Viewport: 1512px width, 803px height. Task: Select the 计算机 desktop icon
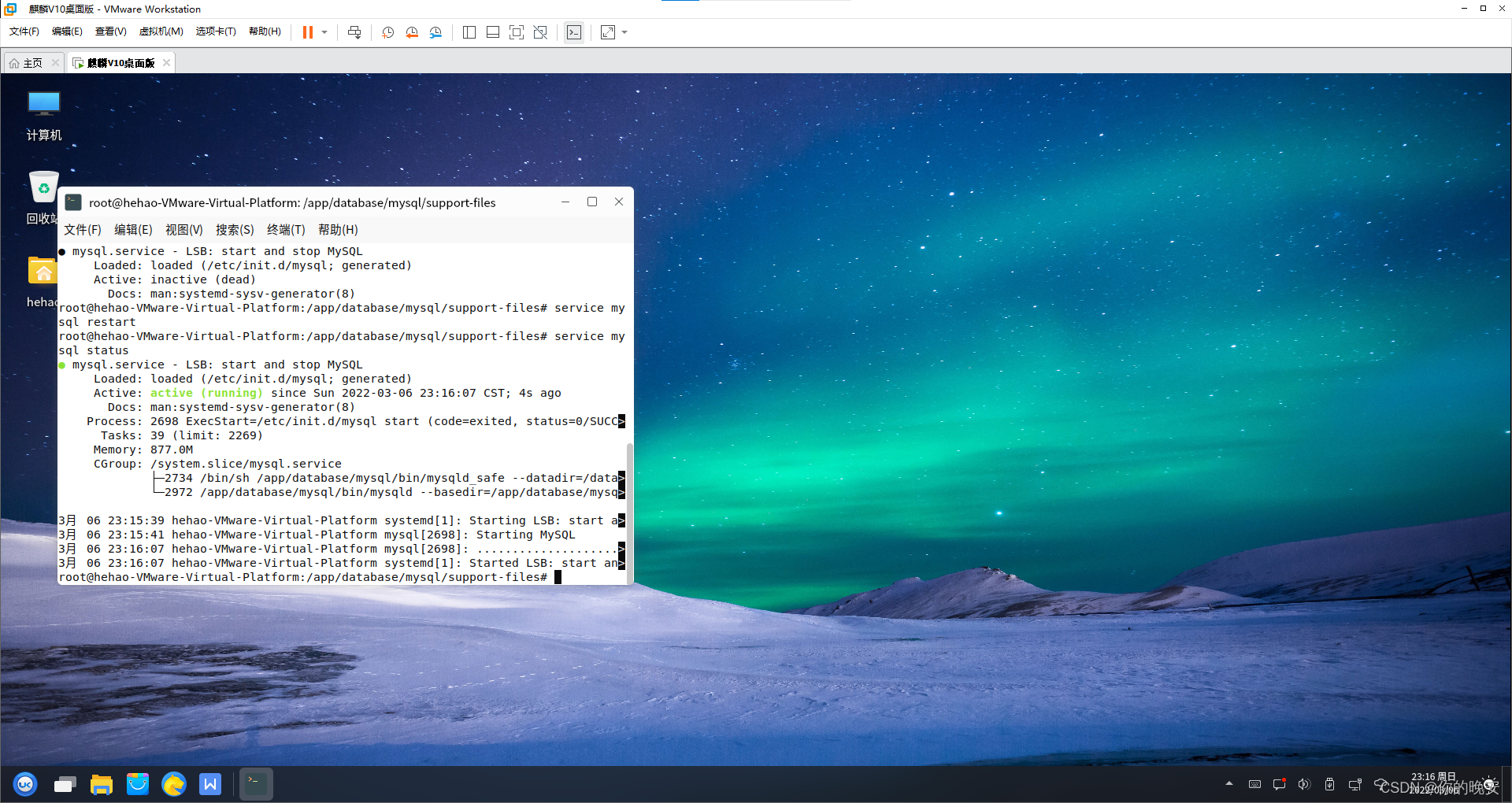click(44, 116)
